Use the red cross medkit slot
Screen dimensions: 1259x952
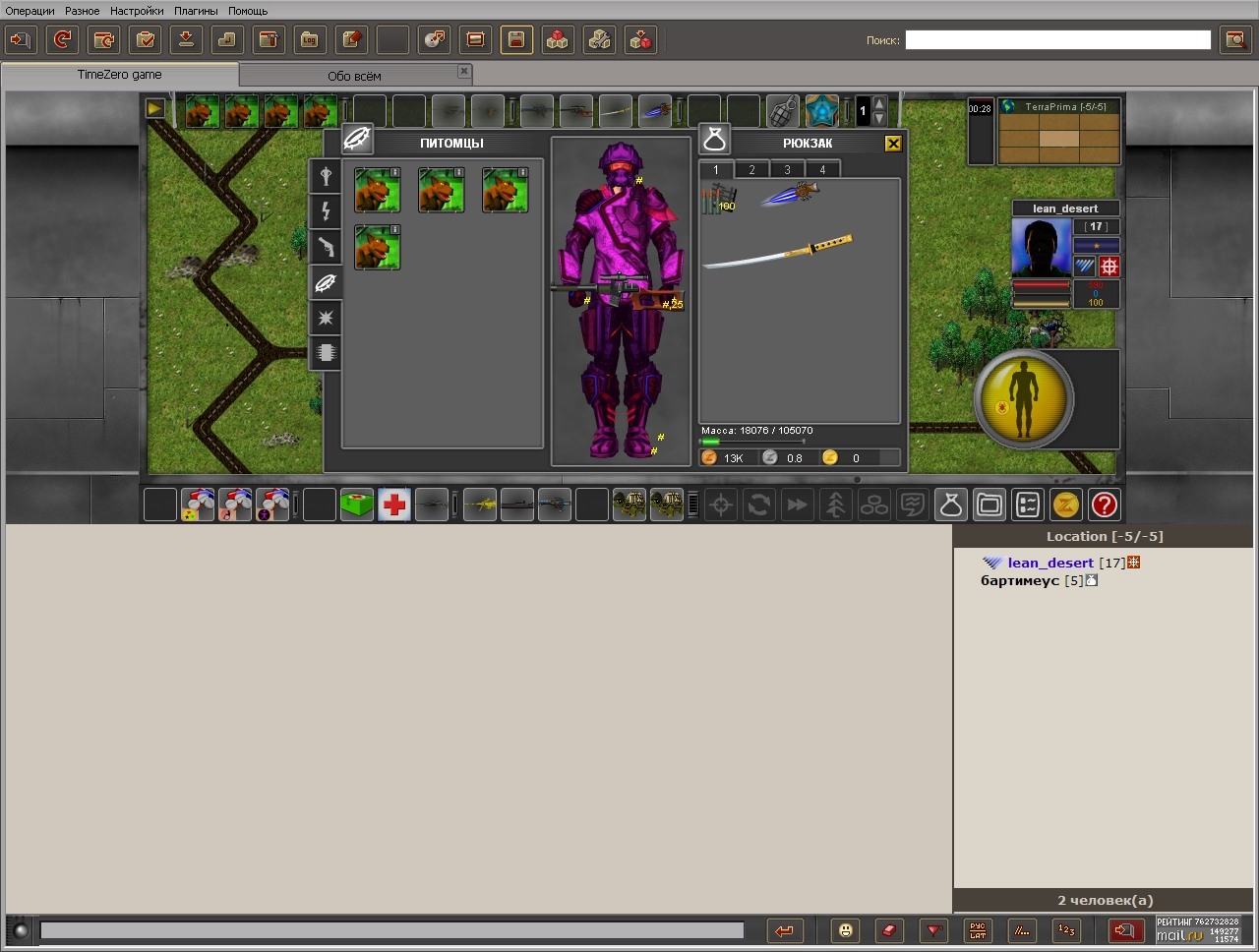(394, 506)
